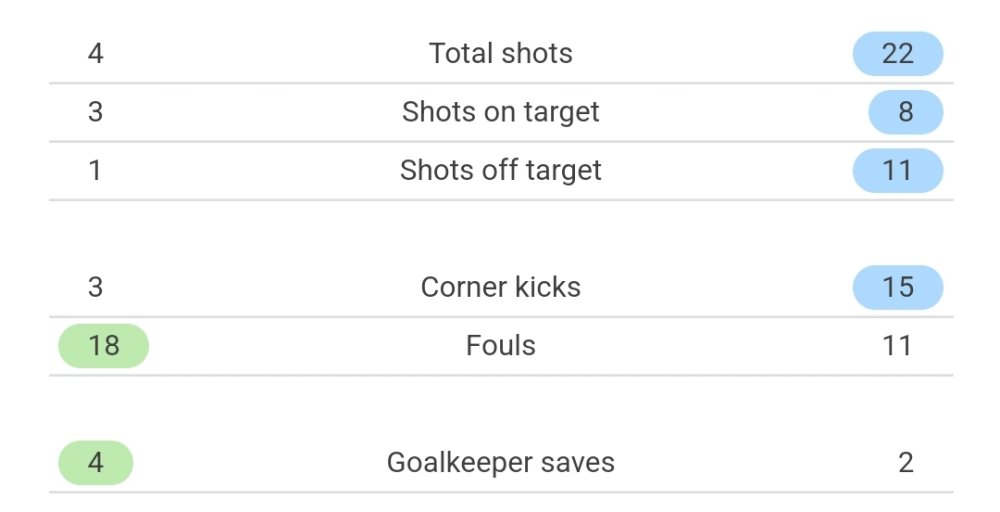The height and width of the screenshot is (512, 1000).
Task: Click the left team's total shots value 4
Action: 96,54
